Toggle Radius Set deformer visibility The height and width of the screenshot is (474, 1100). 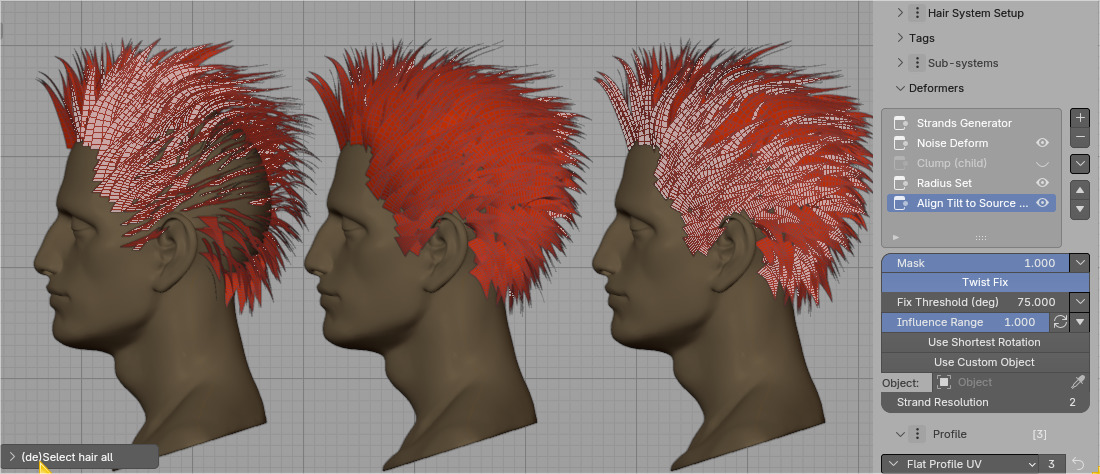click(x=1042, y=183)
